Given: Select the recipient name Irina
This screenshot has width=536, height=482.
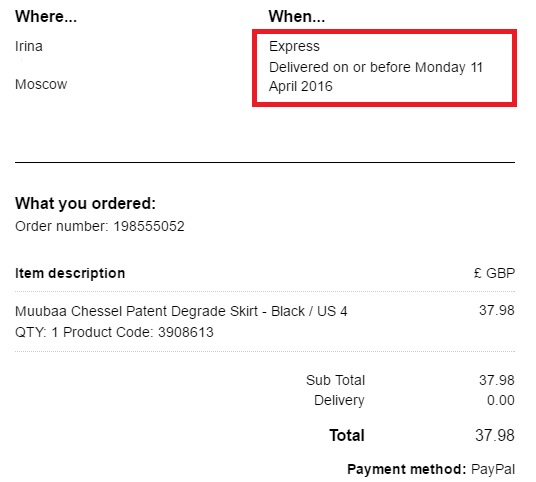Looking at the screenshot, I should point(29,46).
